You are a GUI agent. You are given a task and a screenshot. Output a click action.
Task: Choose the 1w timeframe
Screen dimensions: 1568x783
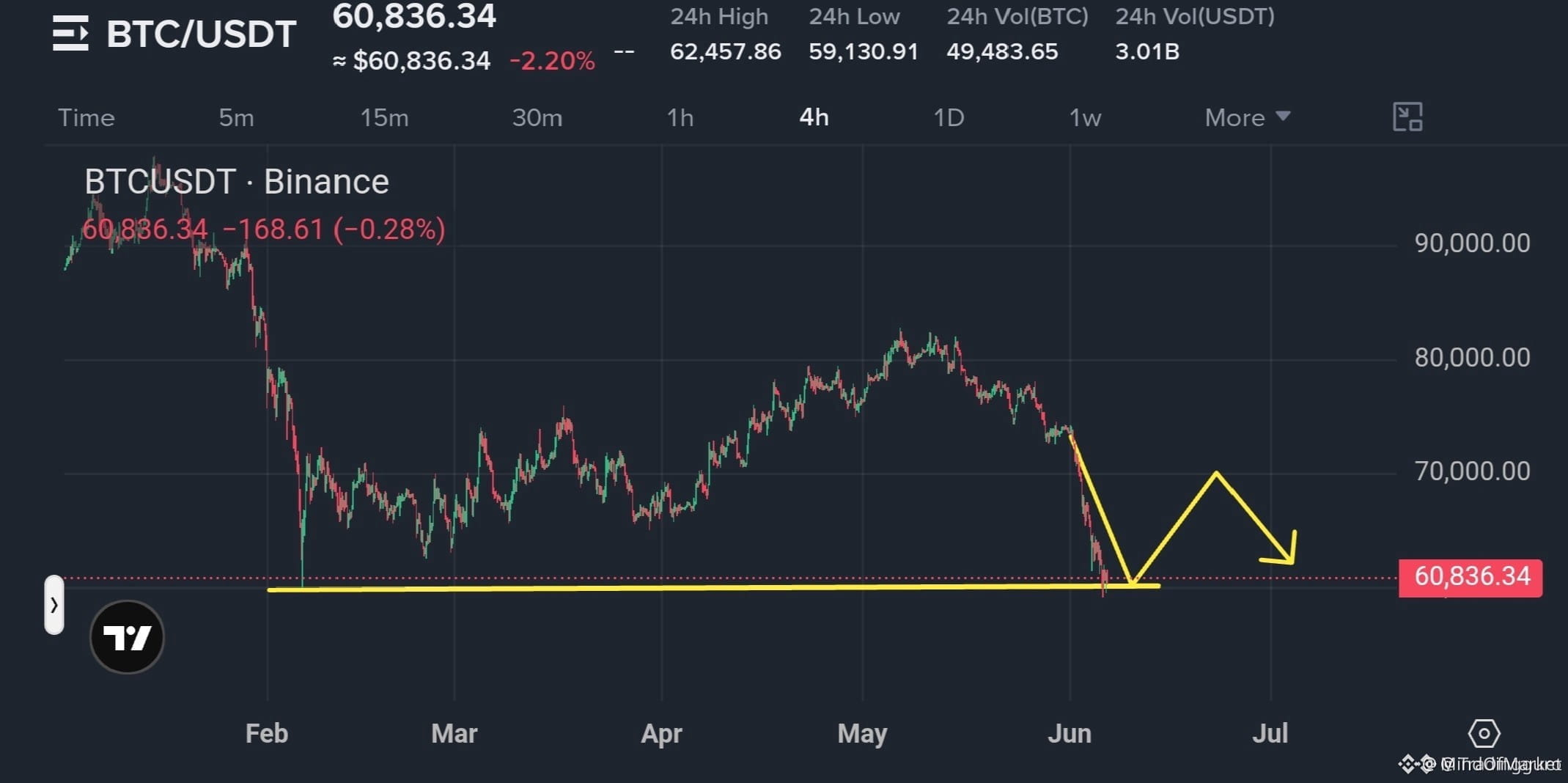(1085, 117)
